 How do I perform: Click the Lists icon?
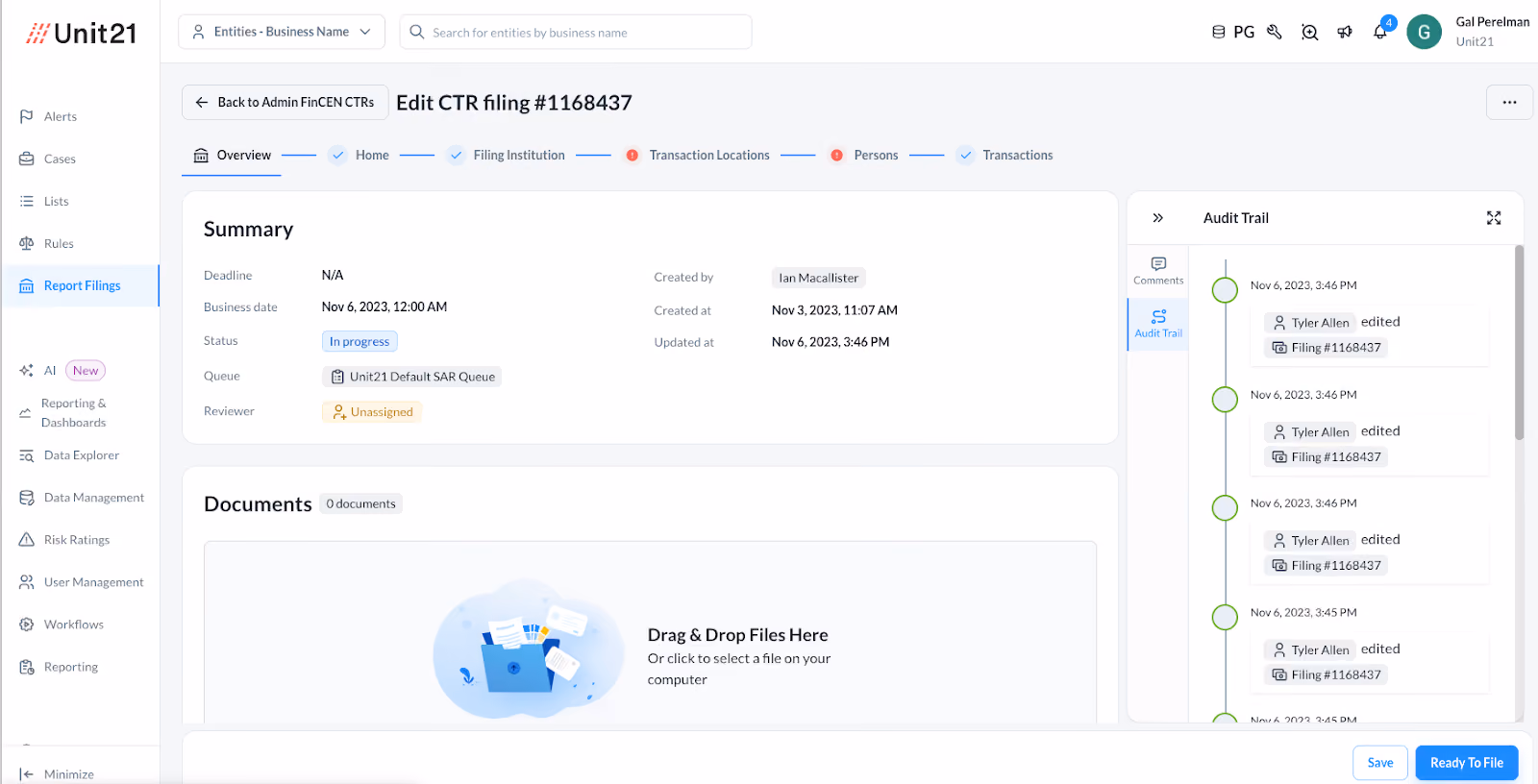(x=27, y=201)
